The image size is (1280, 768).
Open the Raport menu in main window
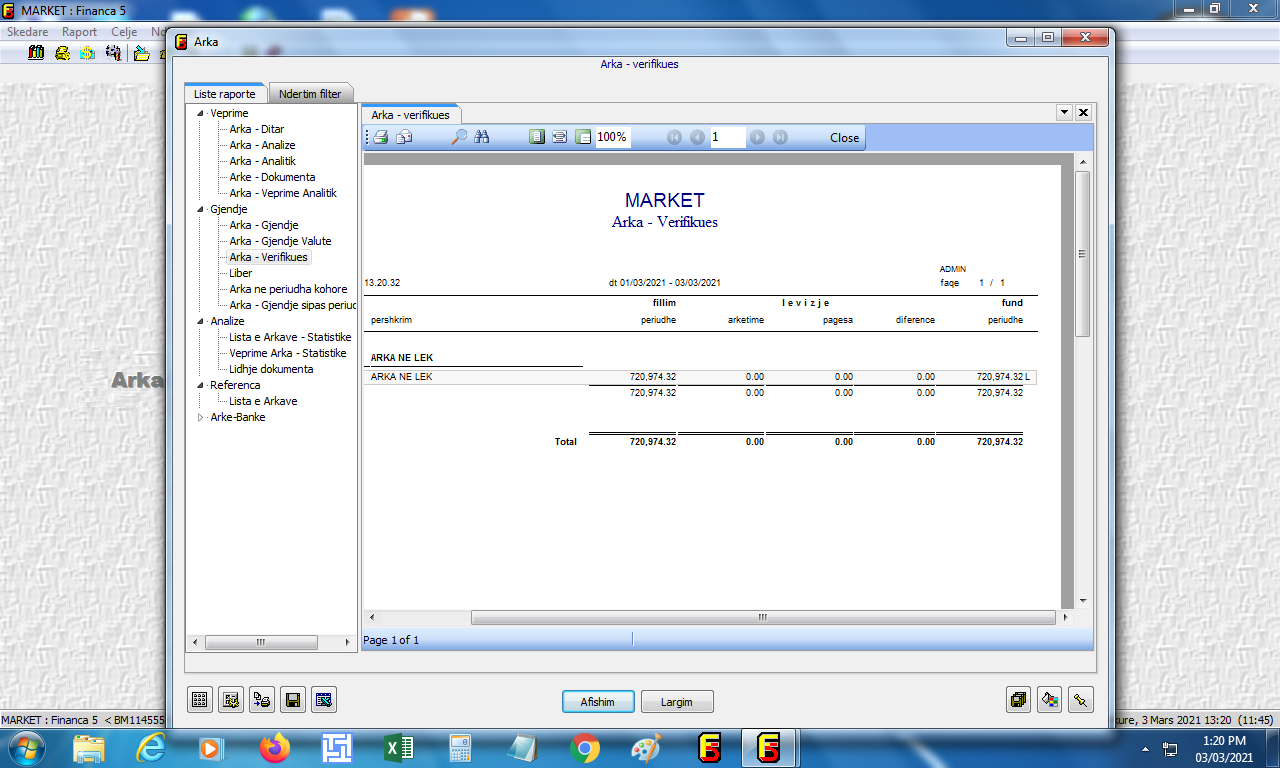pos(80,32)
